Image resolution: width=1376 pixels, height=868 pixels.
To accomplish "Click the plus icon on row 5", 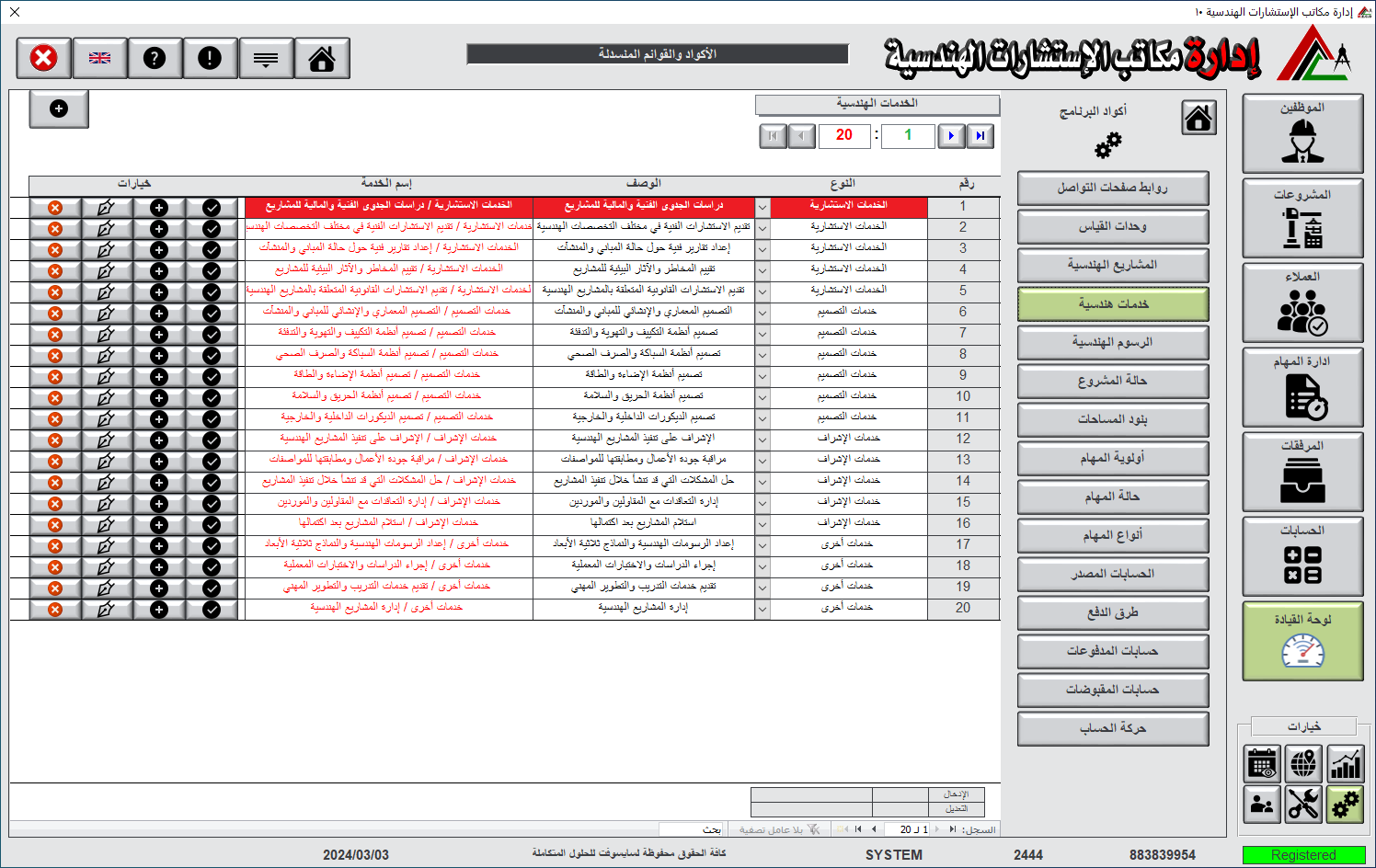I will [159, 292].
